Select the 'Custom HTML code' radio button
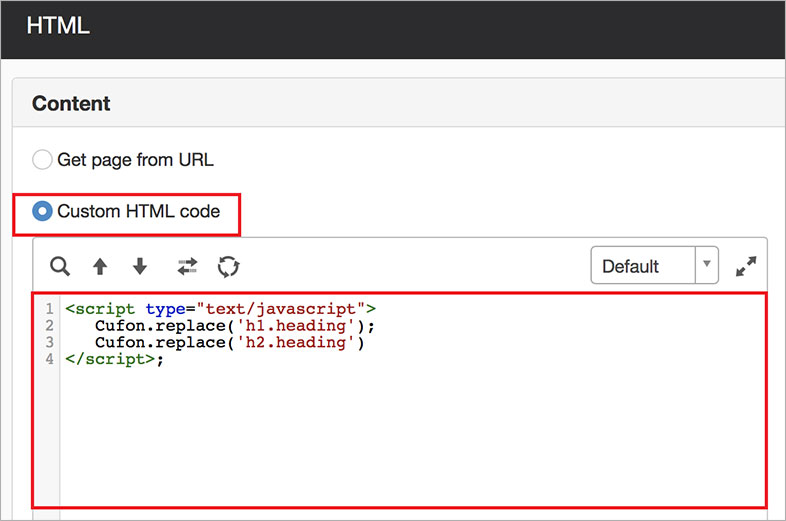Image resolution: width=786 pixels, height=521 pixels. [43, 212]
